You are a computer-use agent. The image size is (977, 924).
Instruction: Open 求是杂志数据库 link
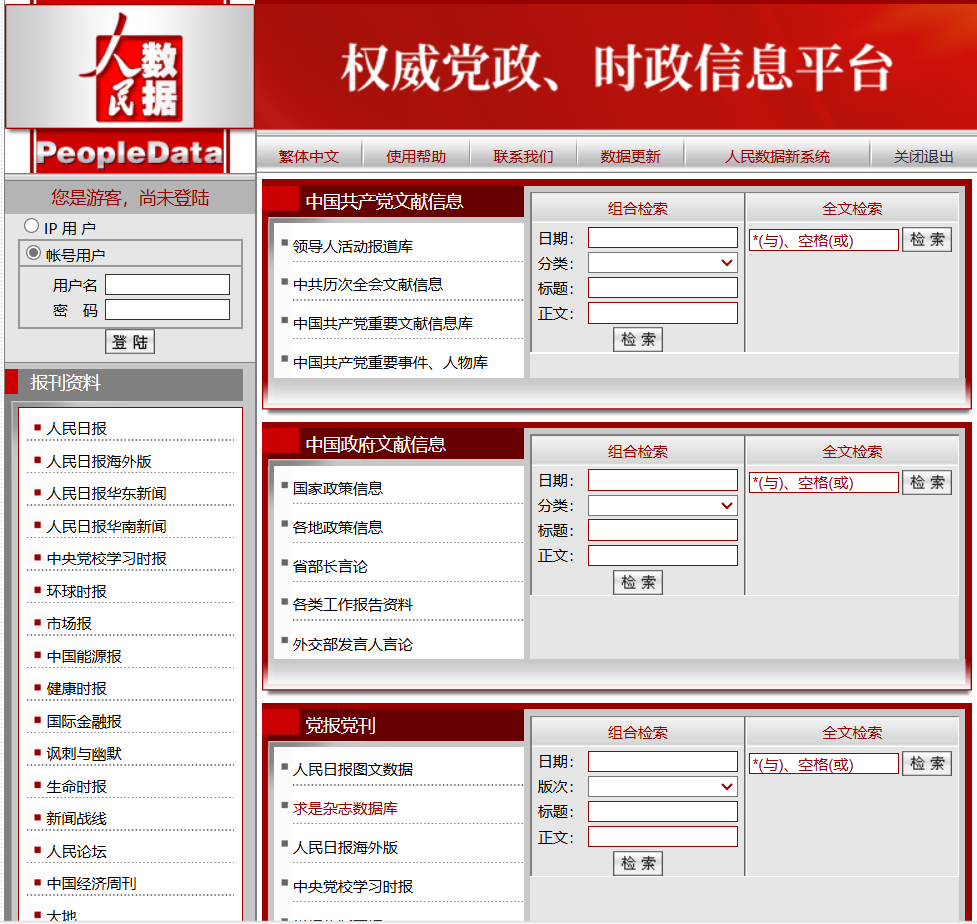pos(345,808)
